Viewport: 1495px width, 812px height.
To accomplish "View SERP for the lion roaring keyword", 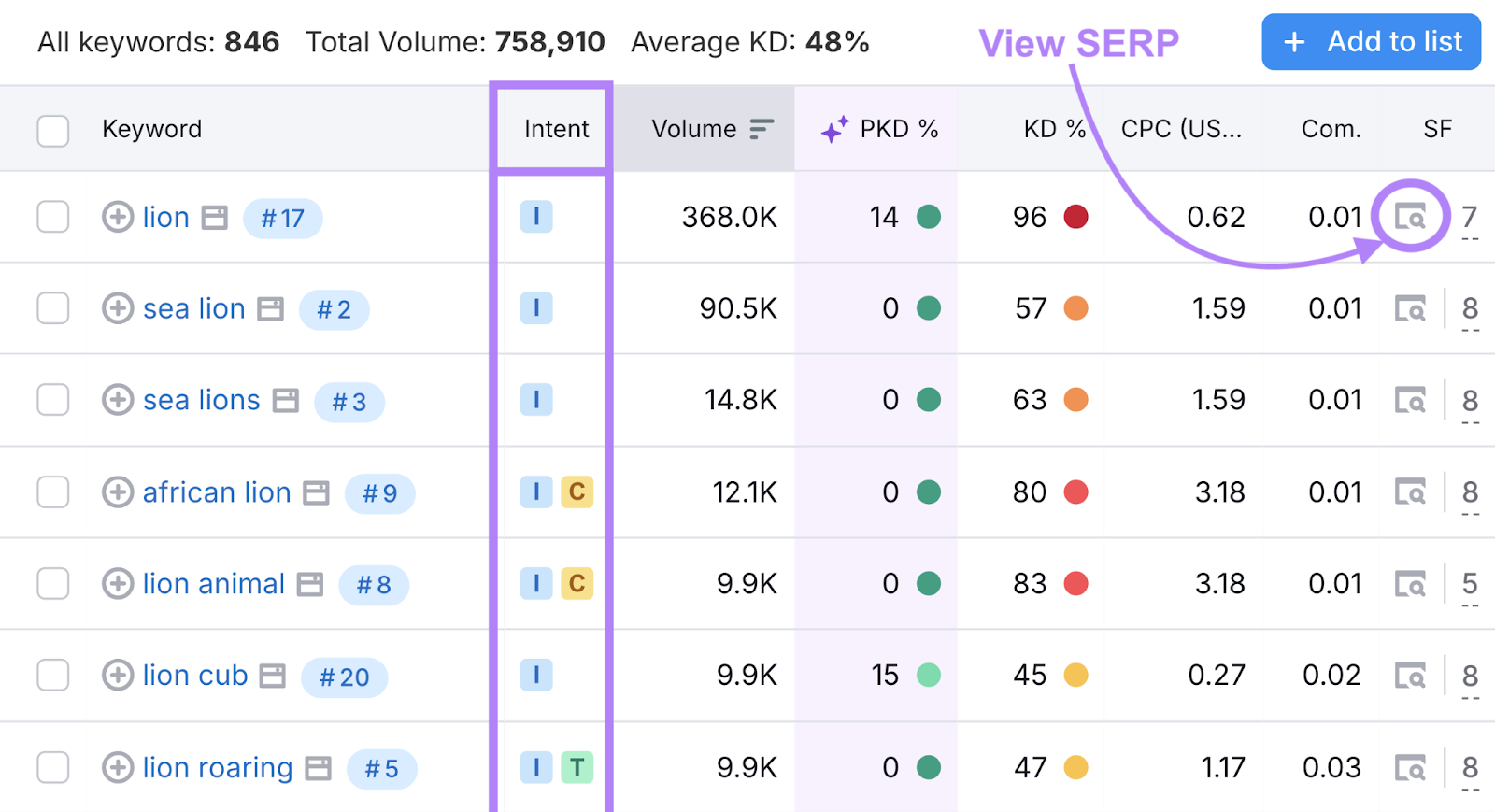I will 1410,767.
